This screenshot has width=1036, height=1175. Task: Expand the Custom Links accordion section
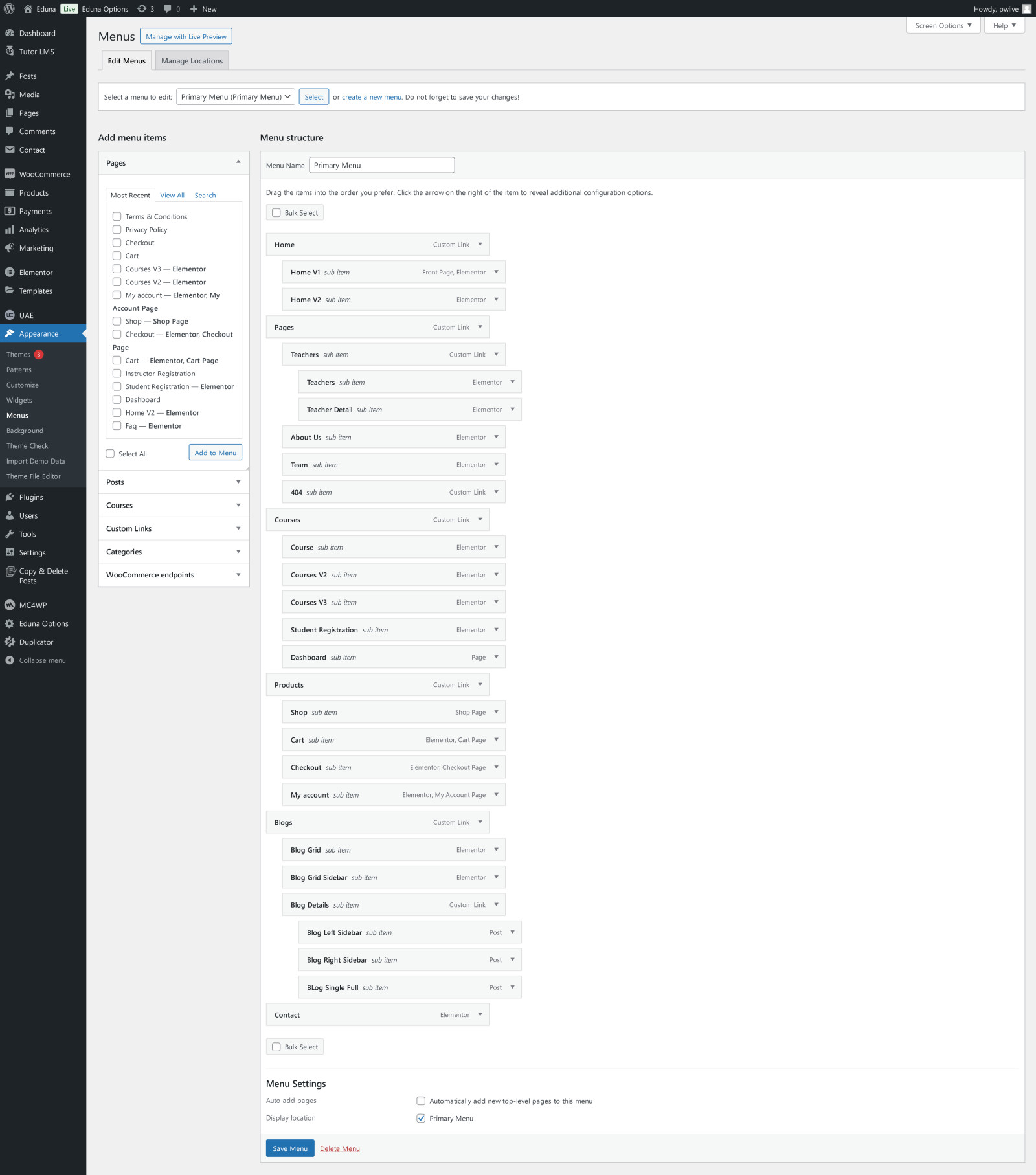[x=174, y=528]
